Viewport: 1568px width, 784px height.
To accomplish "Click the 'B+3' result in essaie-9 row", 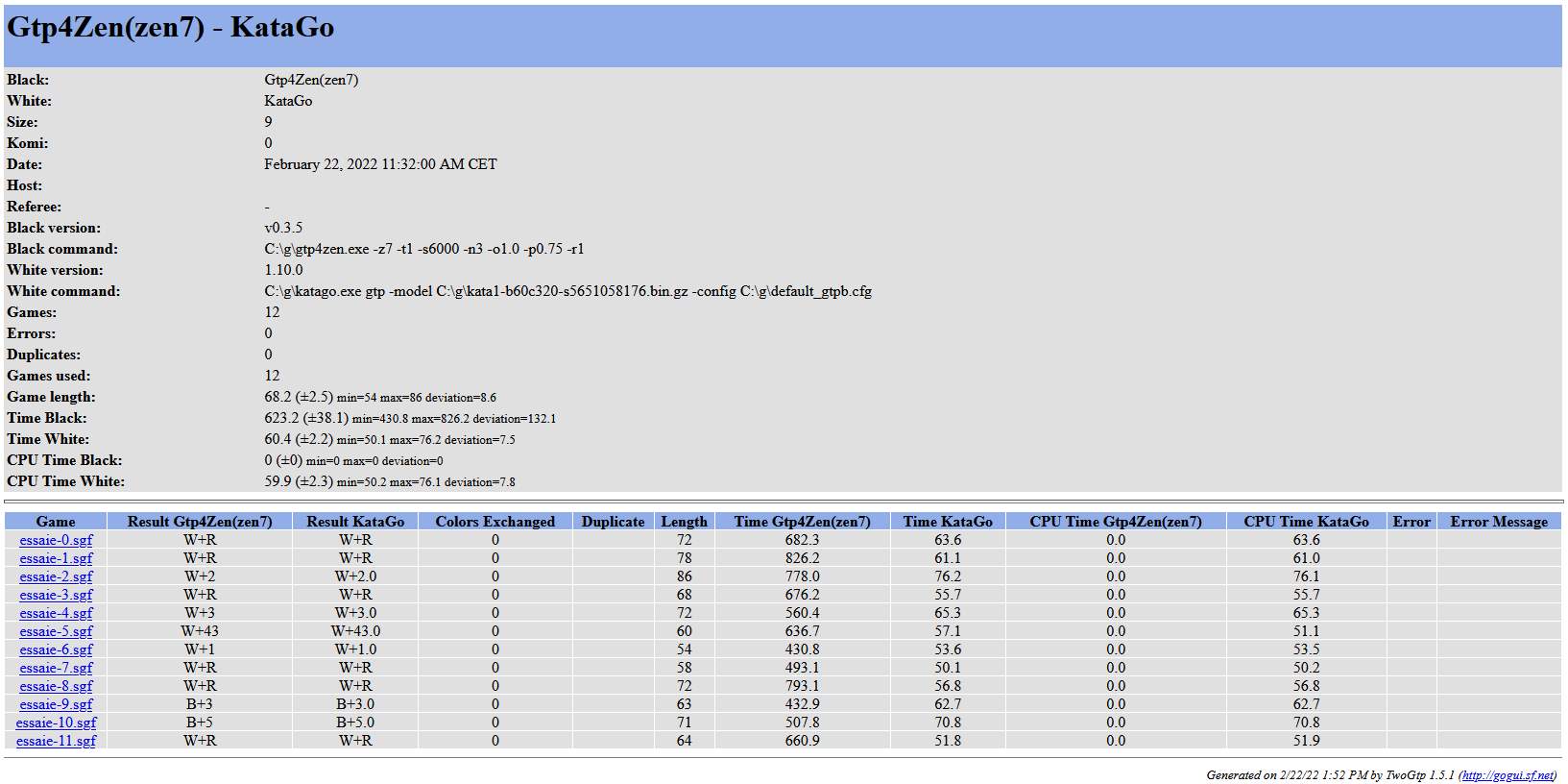I will pyautogui.click(x=200, y=704).
